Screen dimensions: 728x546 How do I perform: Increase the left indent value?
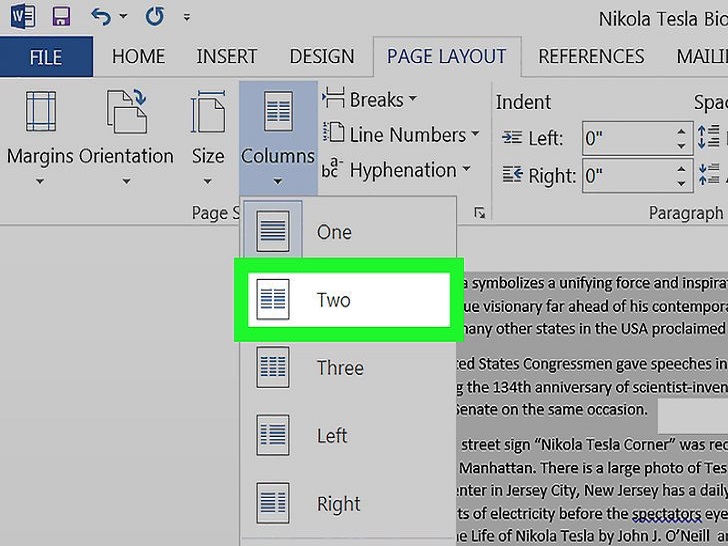[x=681, y=131]
